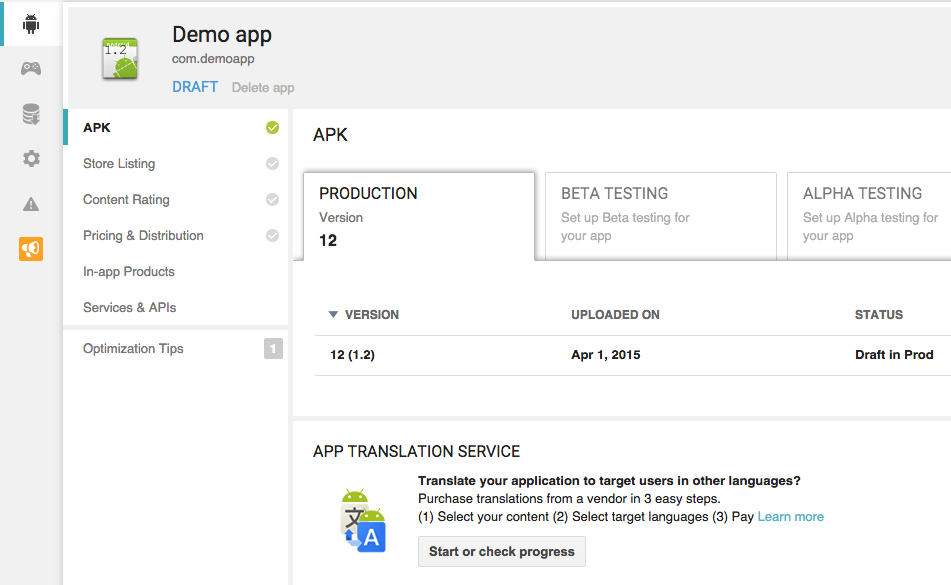Click the Store Listing completion checkmark

pyautogui.click(x=272, y=164)
